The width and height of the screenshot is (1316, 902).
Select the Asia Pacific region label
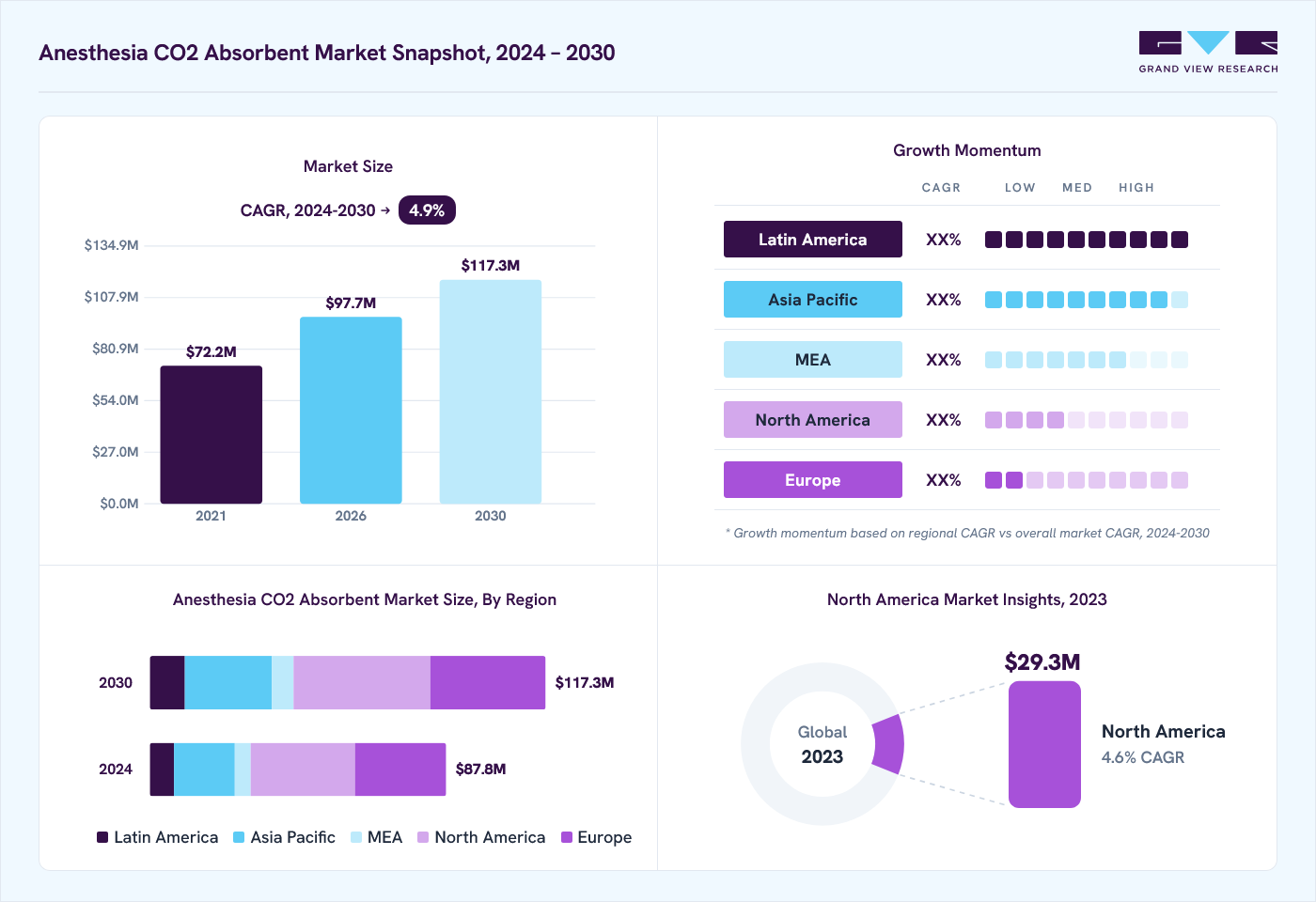point(813,300)
